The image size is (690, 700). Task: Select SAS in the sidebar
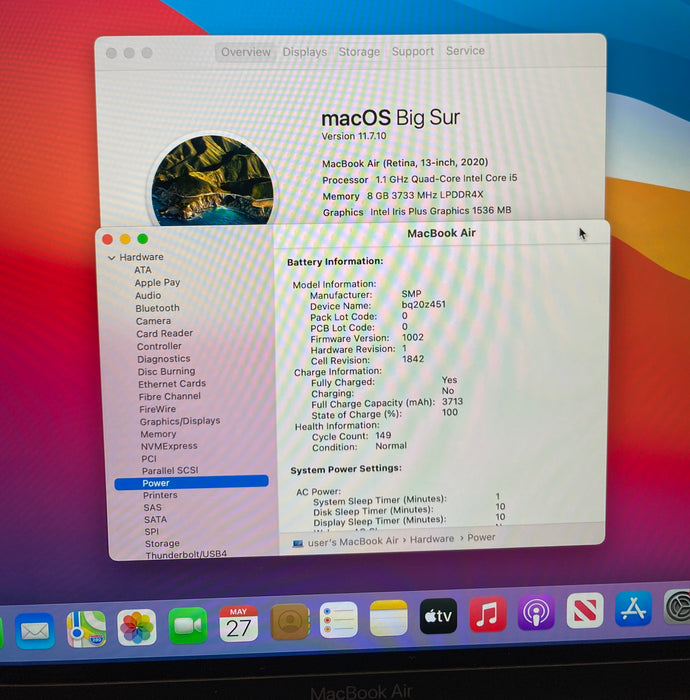click(x=153, y=508)
